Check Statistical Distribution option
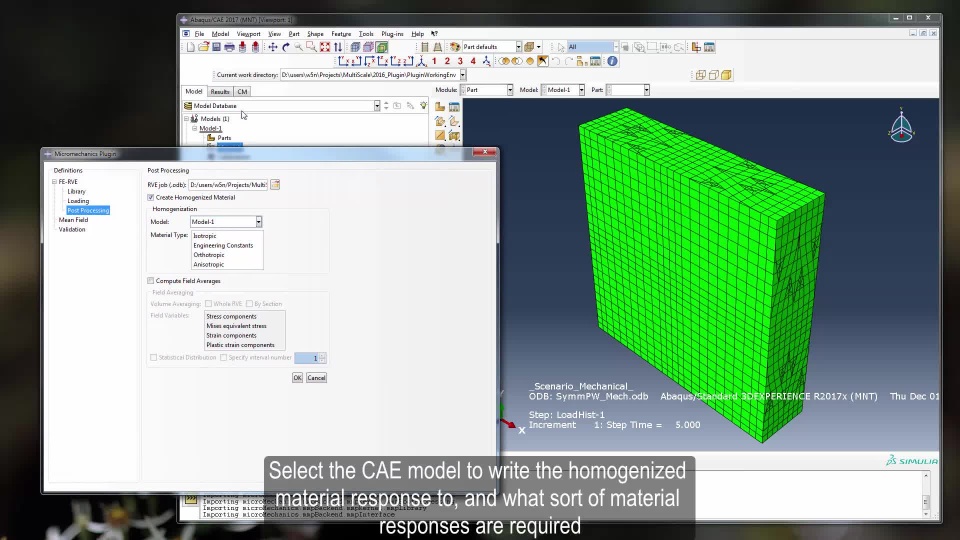 154,358
